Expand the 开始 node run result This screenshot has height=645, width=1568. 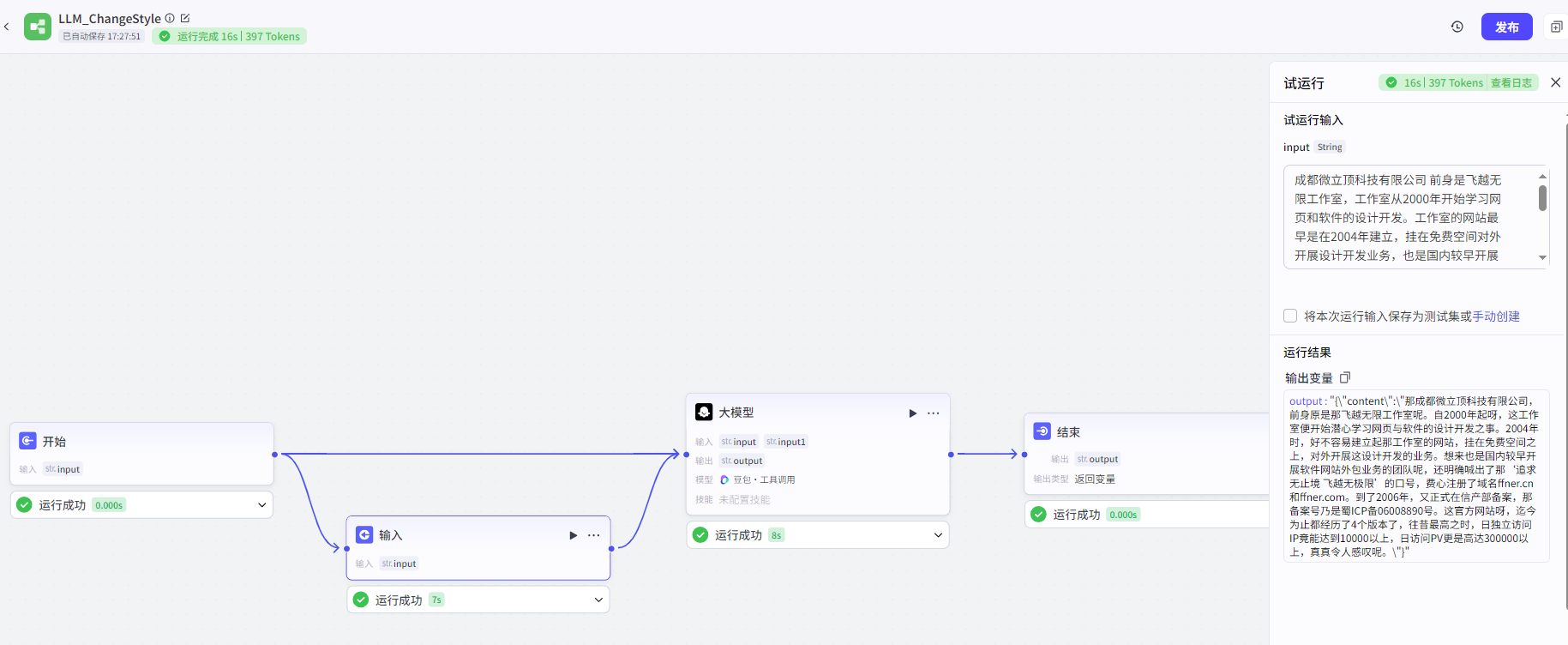261,505
